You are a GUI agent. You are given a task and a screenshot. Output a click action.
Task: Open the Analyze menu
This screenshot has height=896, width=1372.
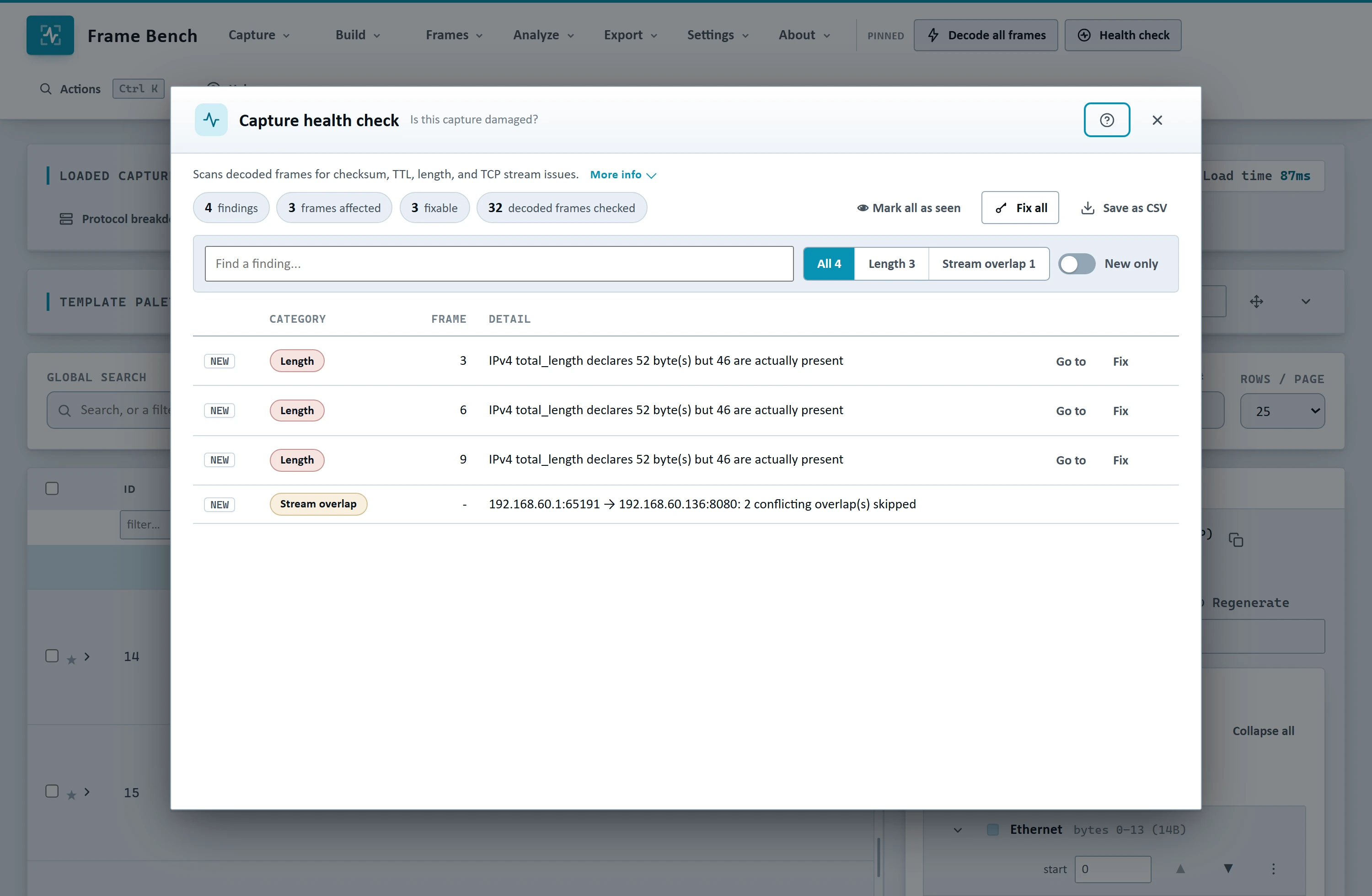[544, 35]
